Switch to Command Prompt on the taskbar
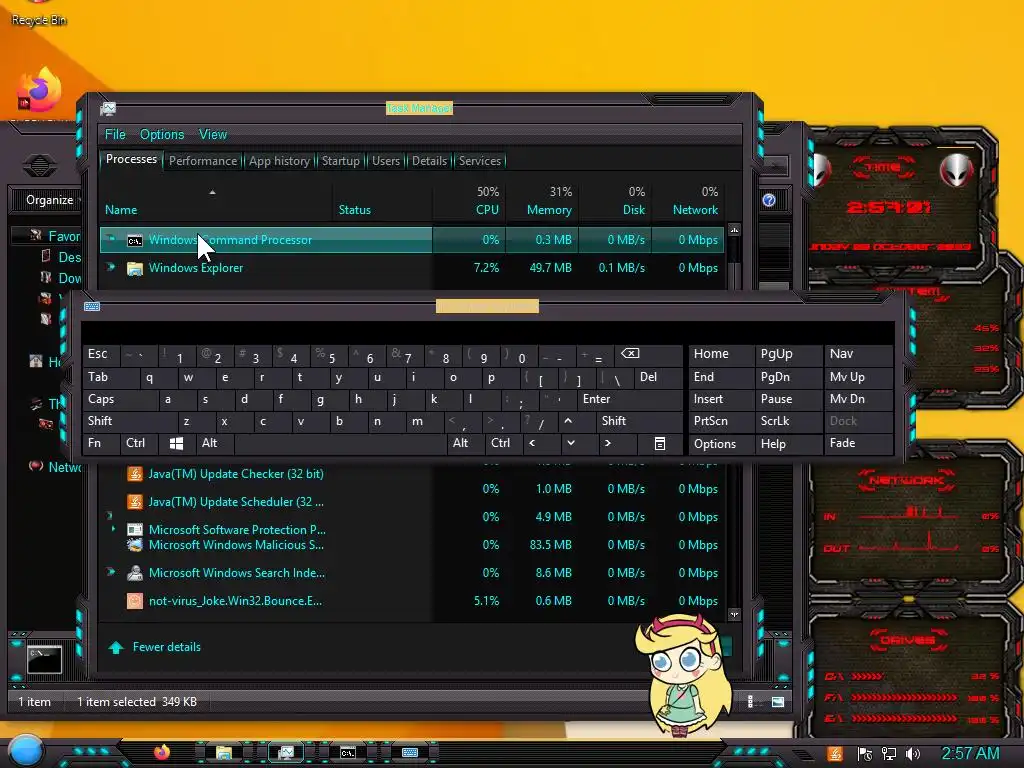The width and height of the screenshot is (1024, 768). pos(347,753)
